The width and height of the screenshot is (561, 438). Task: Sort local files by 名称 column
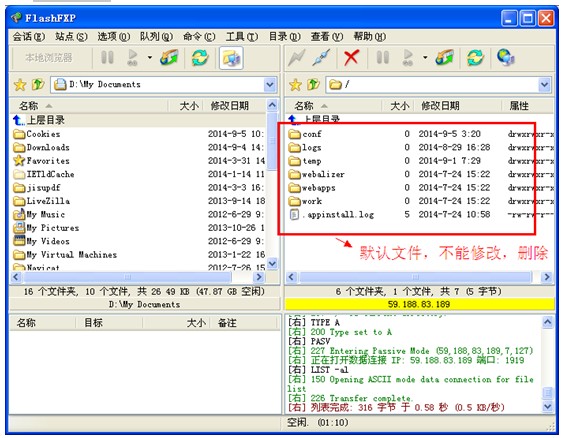tap(89, 106)
